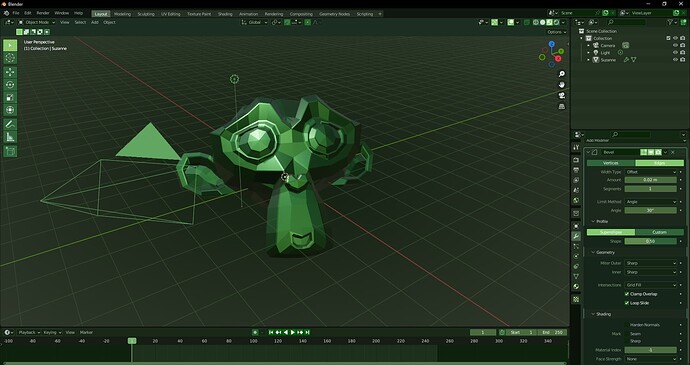Adjust the Amount 0.02 m field

[650, 180]
